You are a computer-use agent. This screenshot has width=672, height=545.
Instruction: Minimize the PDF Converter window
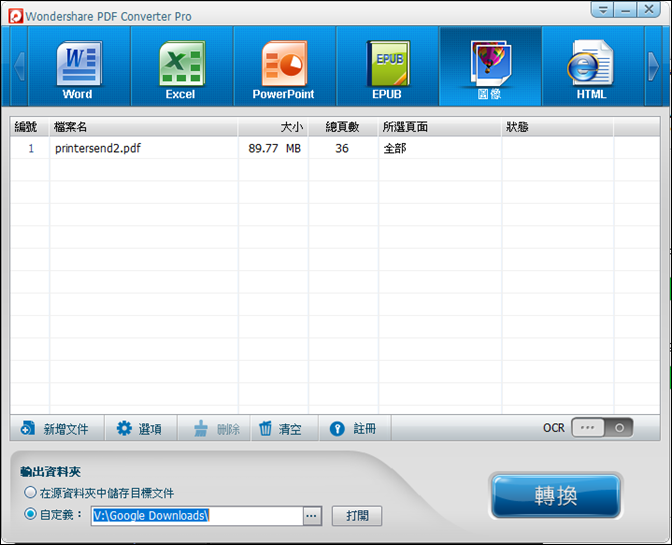(x=625, y=9)
